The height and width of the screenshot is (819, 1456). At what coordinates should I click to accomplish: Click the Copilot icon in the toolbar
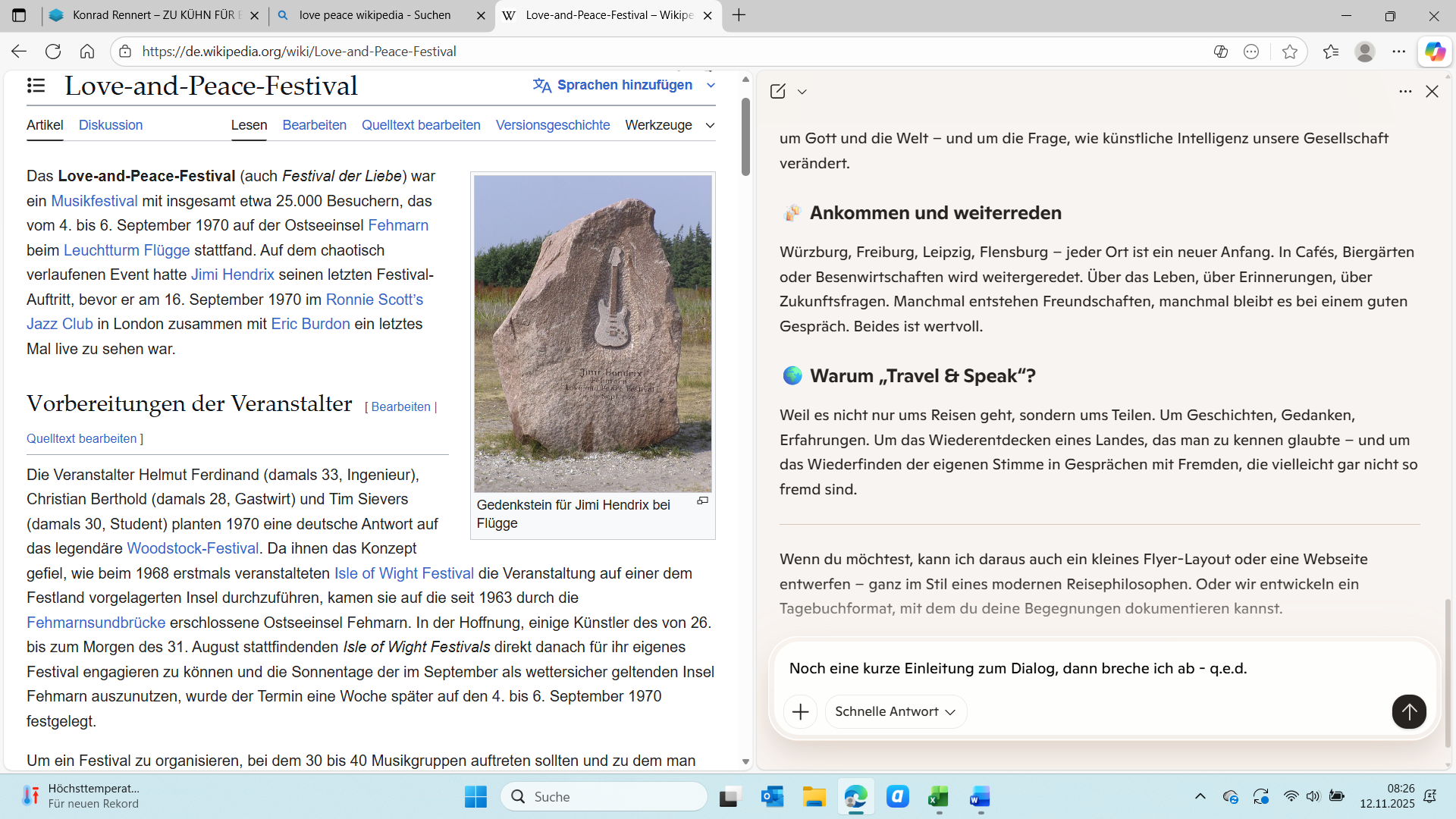coord(1435,52)
